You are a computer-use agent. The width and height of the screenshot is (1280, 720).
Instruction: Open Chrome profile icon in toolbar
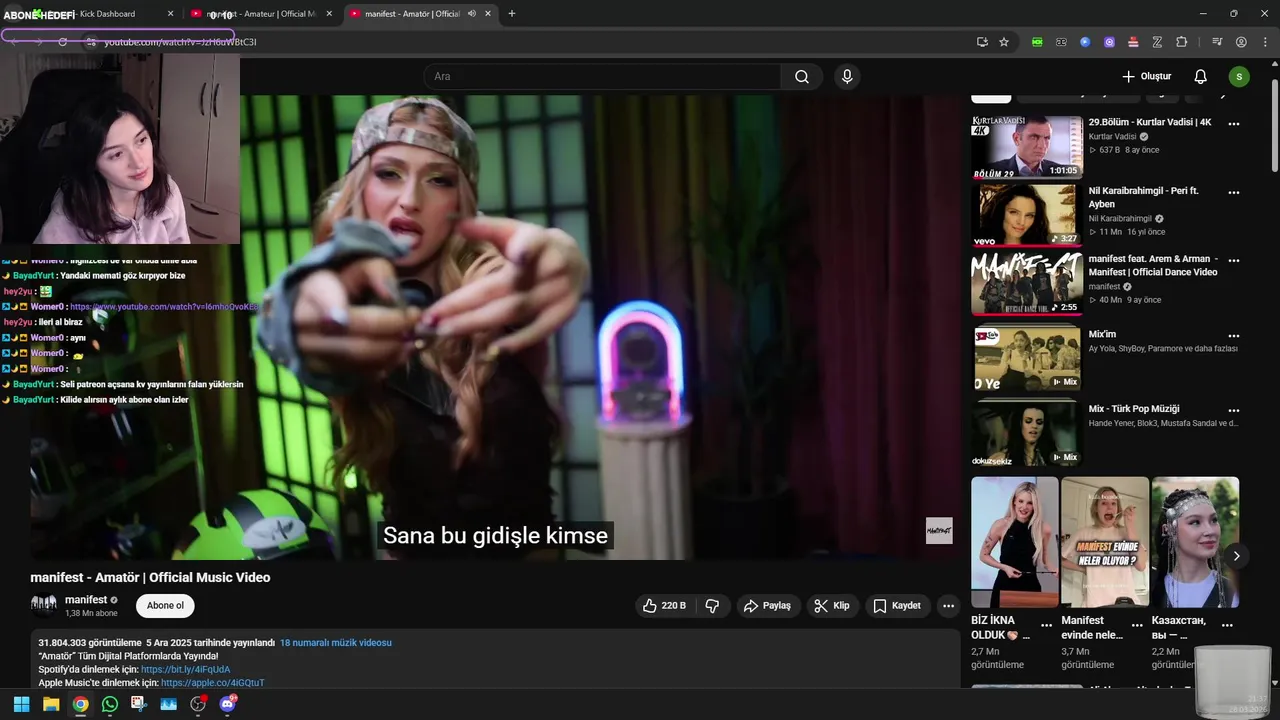1241,42
